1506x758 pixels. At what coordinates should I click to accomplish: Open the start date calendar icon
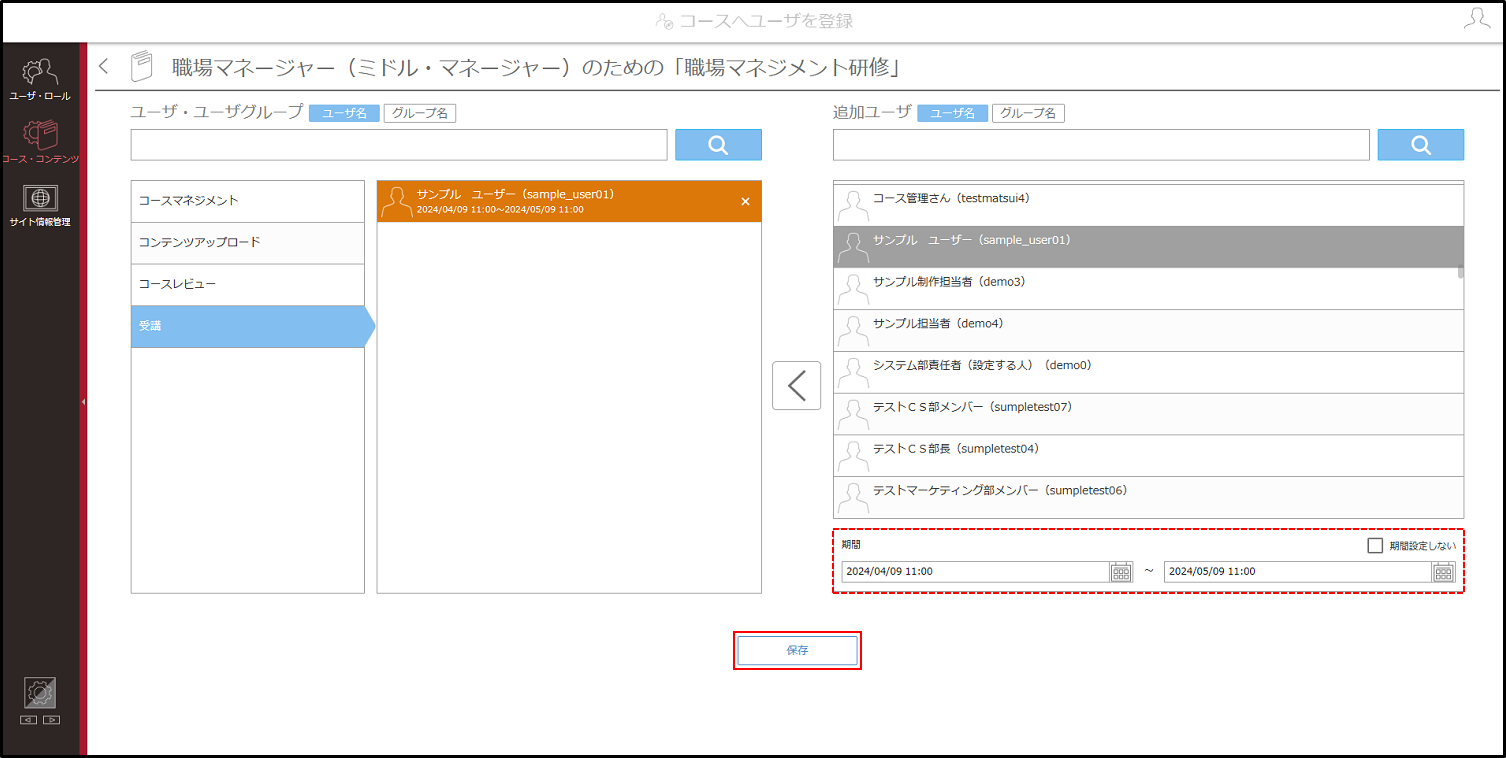coord(1121,572)
